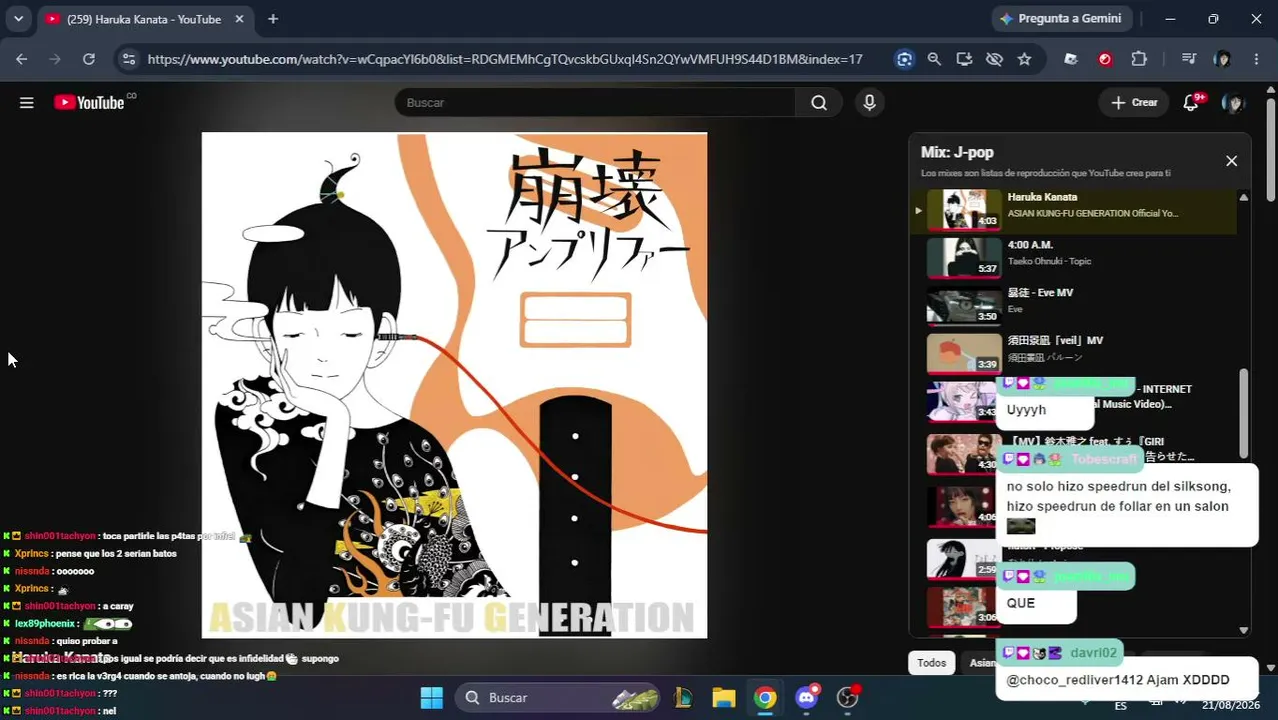Click the Tobescraft chat username
The image size is (1278, 720).
pos(1104,459)
